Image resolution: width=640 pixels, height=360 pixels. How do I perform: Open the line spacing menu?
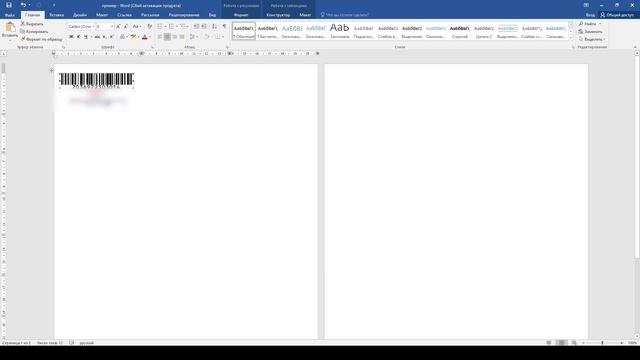coord(193,37)
